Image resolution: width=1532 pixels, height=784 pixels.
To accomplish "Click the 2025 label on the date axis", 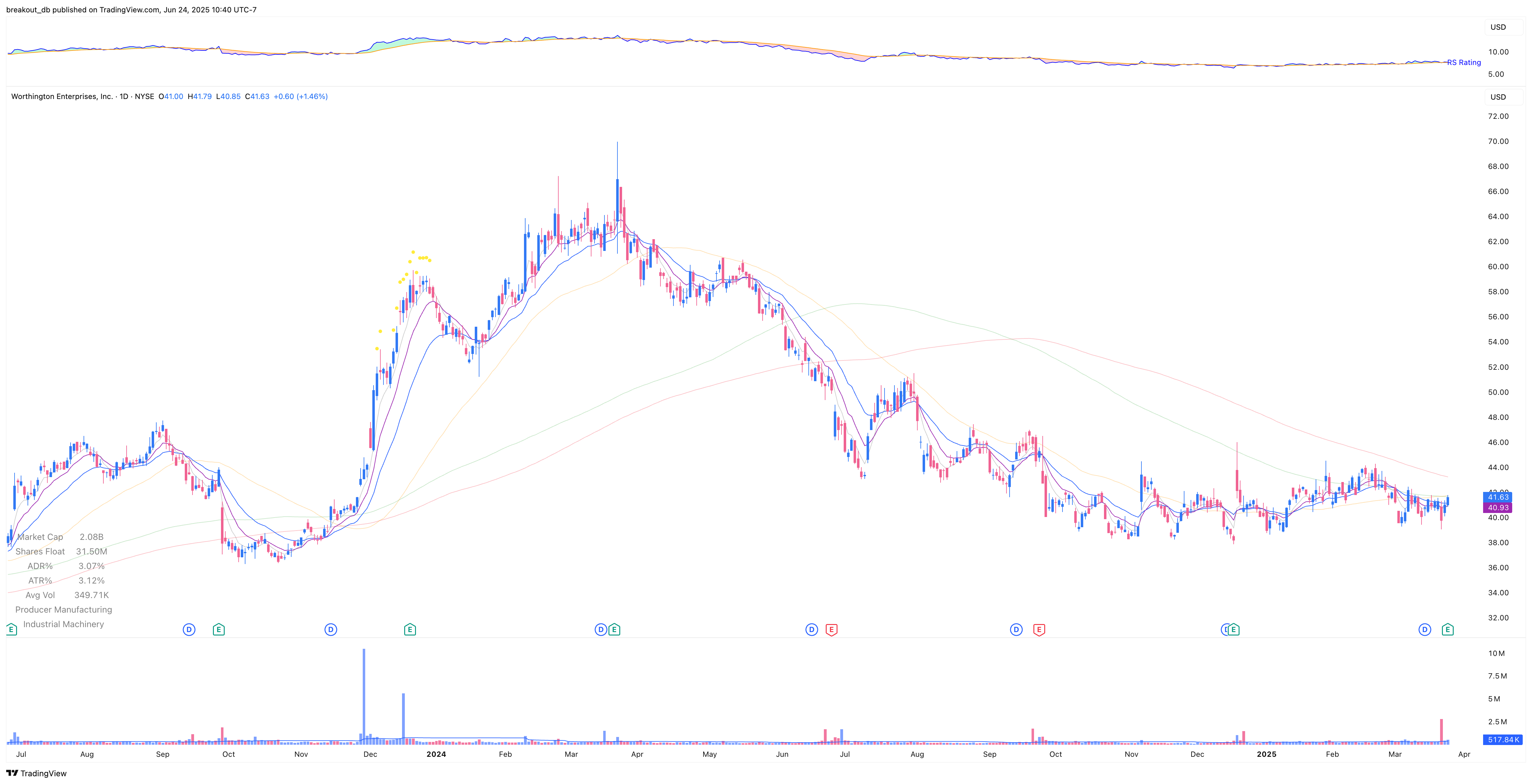I will pyautogui.click(x=1267, y=754).
